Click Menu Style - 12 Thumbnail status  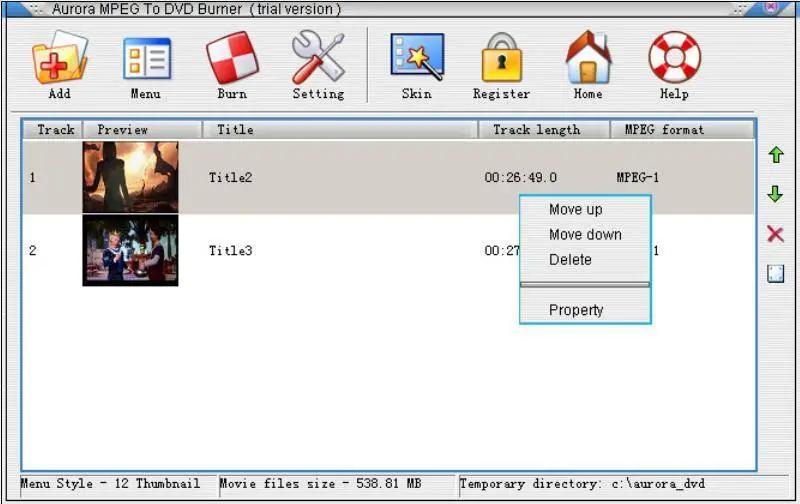(110, 484)
